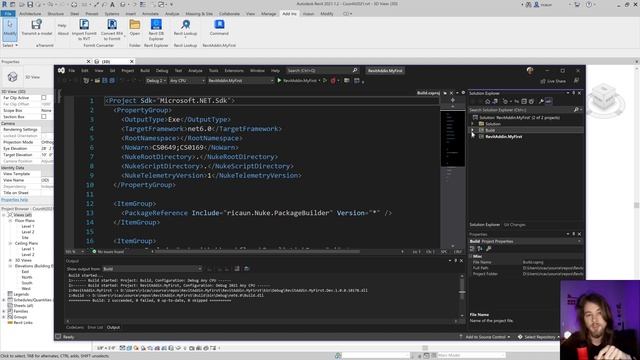The width and height of the screenshot is (640, 360).
Task: Click Save icon in Revit quick access toolbar
Action: click(x=30, y=4)
